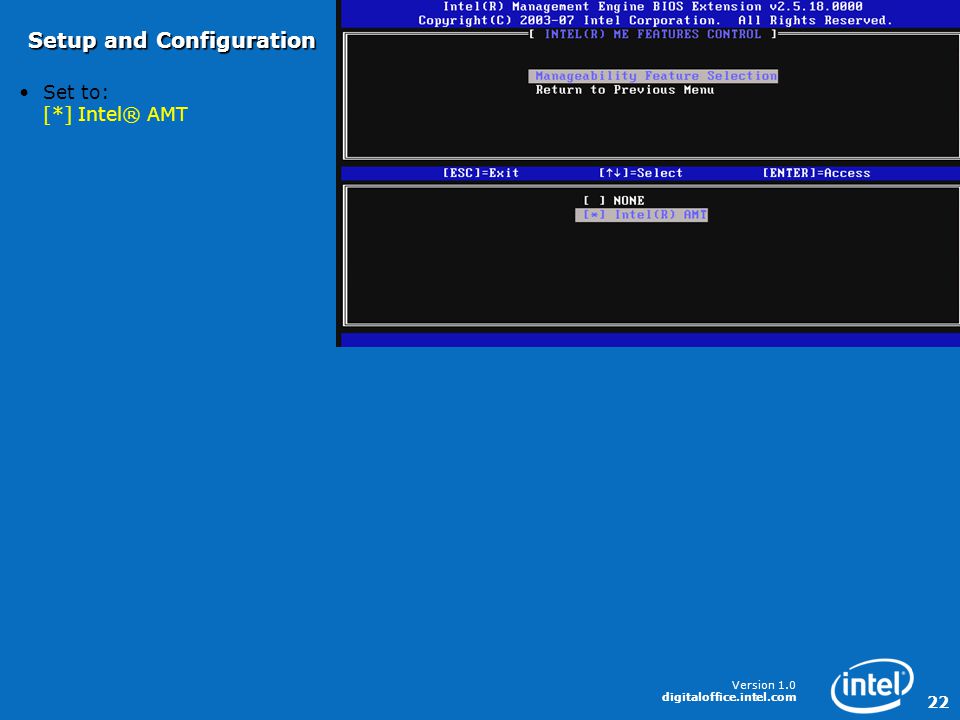Open the digitaloffice.intel.com link

coord(729,697)
